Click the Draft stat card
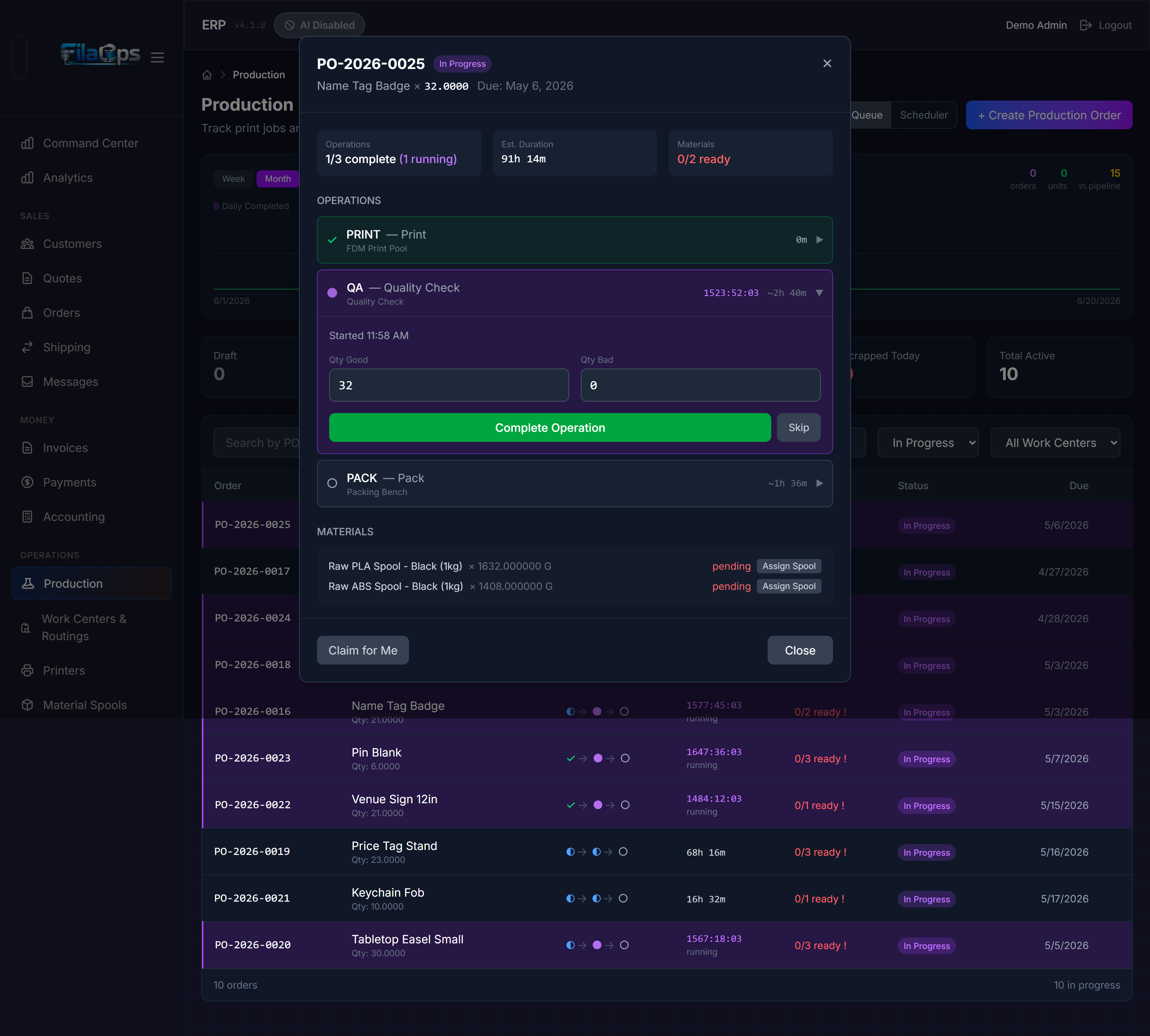Screen dimensions: 1150x1036 coord(250,367)
